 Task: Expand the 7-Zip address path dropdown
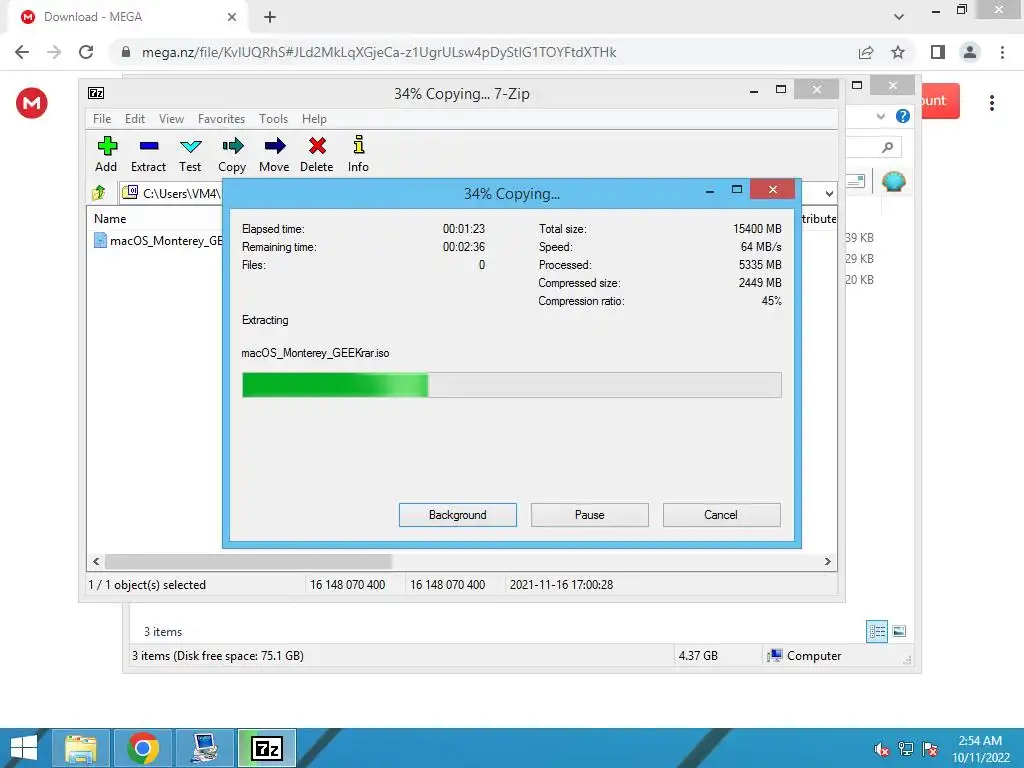(829, 193)
